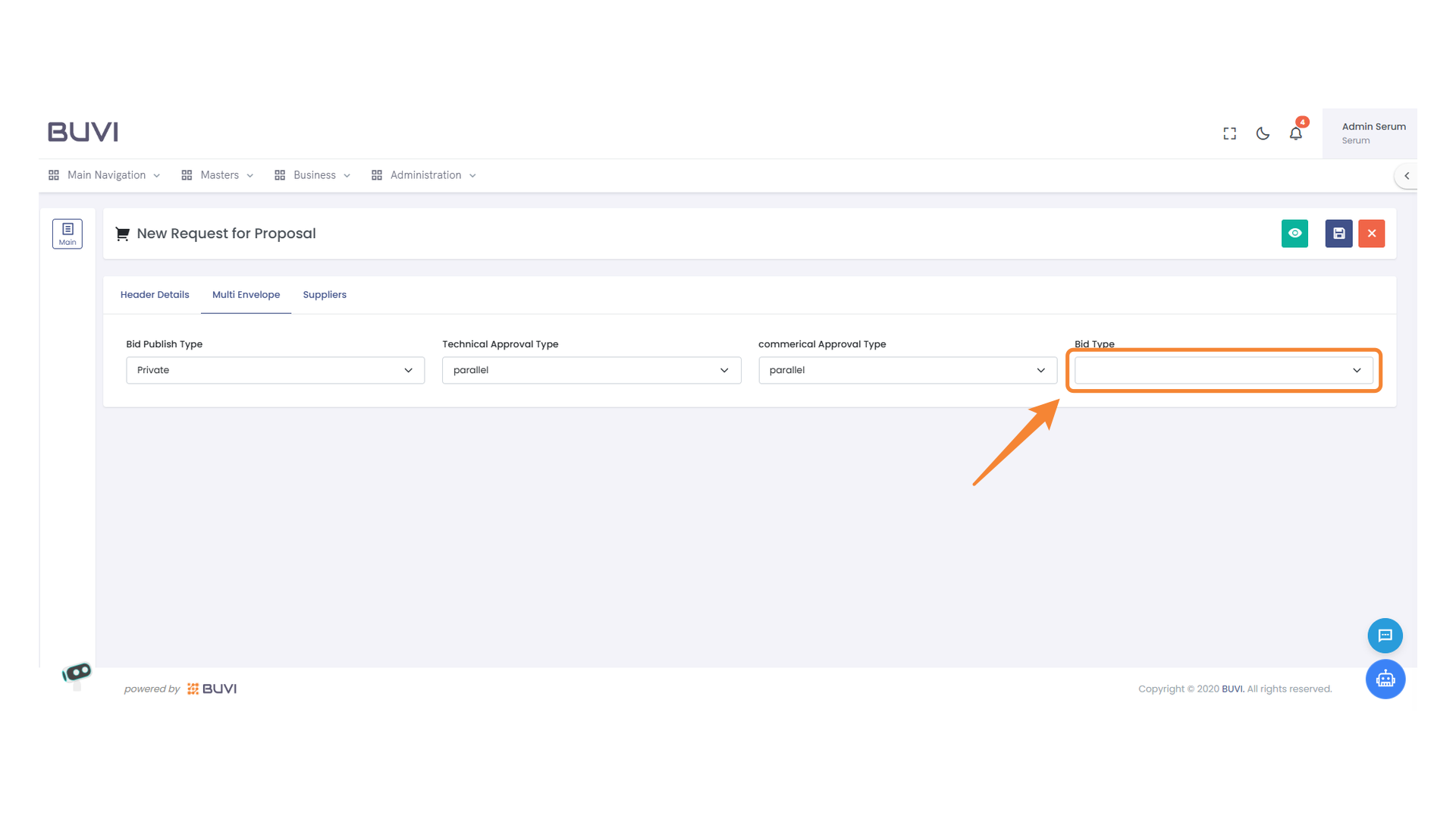Expand the Administration menu
Image resolution: width=1456 pixels, height=819 pixels.
425,175
